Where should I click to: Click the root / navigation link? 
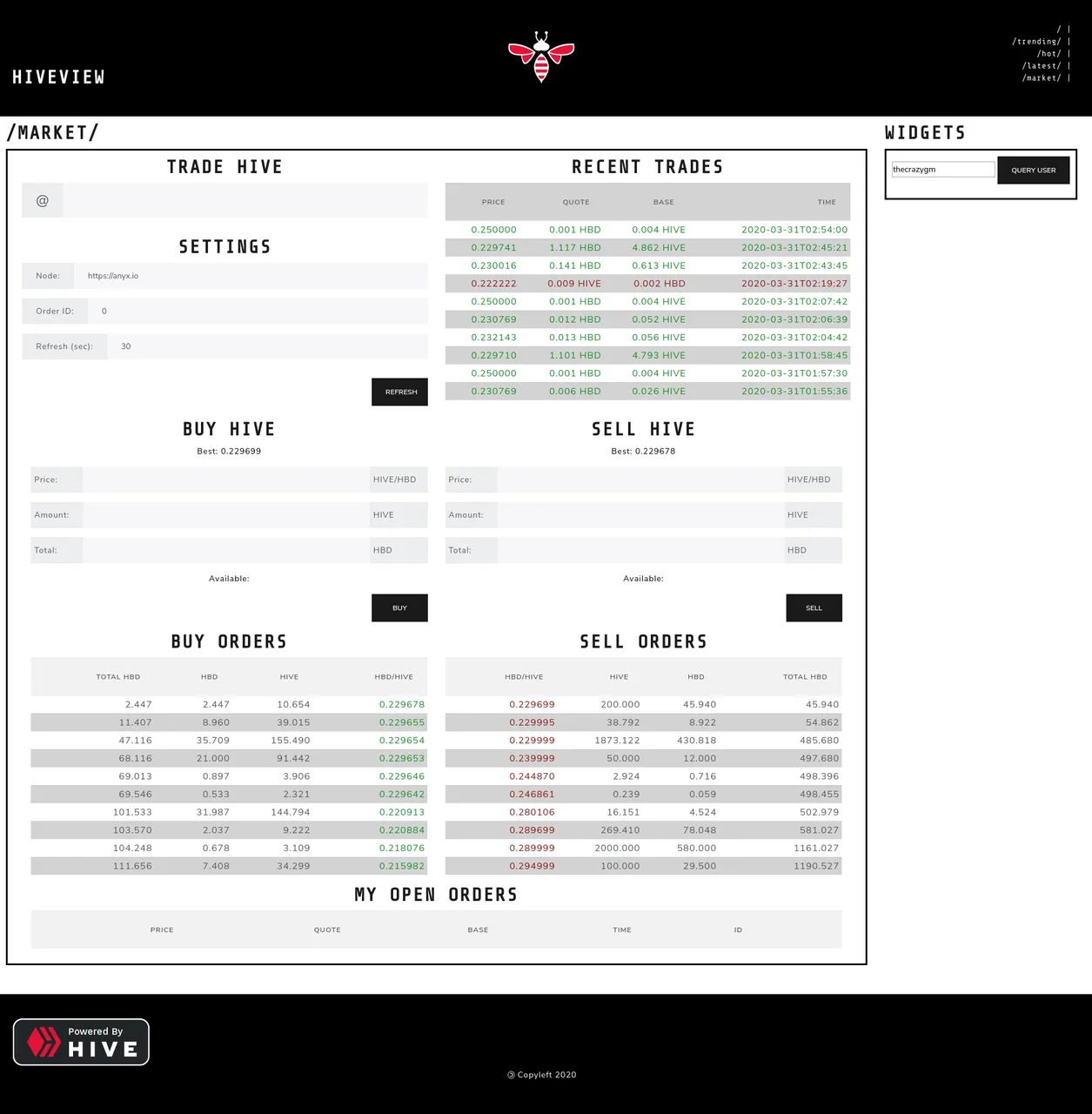coord(1059,30)
